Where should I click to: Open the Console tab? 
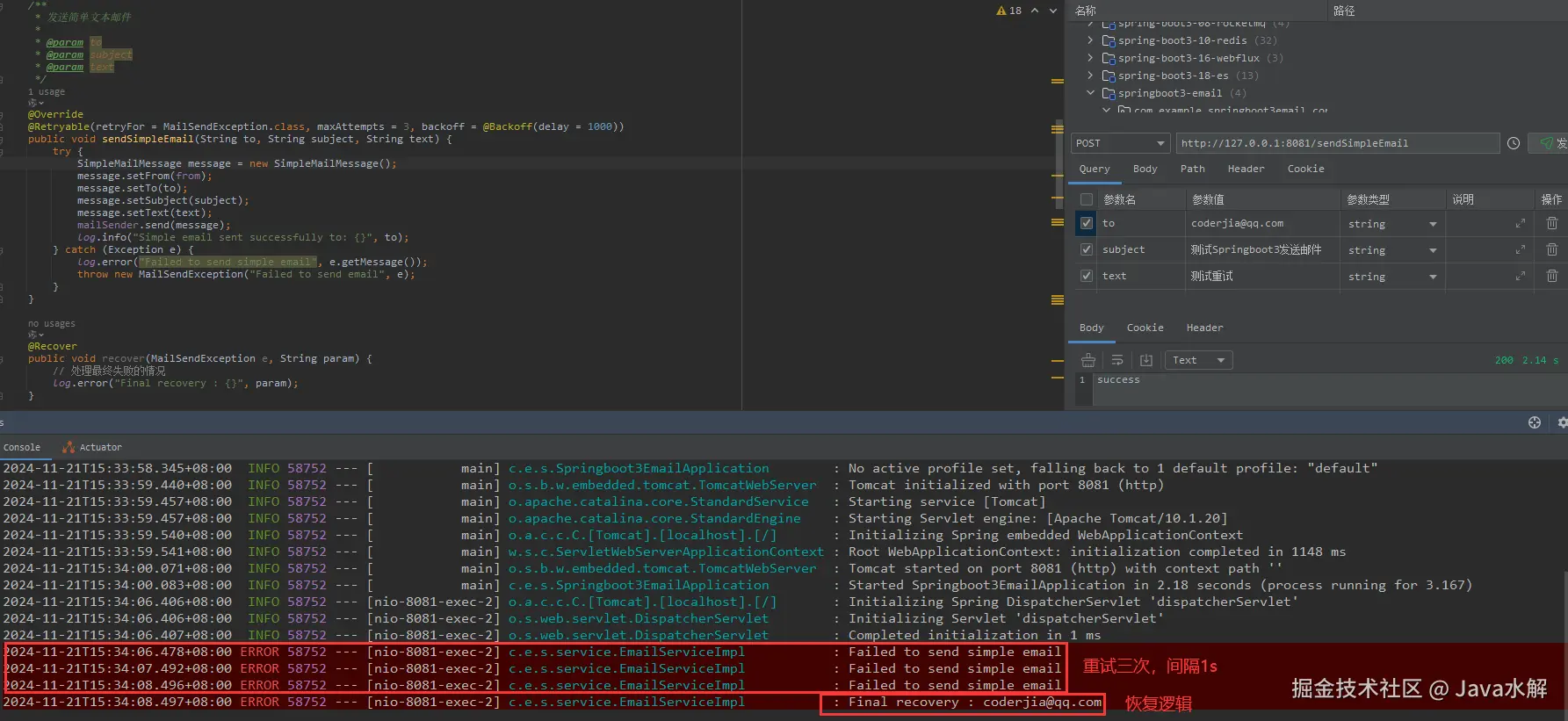click(x=22, y=447)
